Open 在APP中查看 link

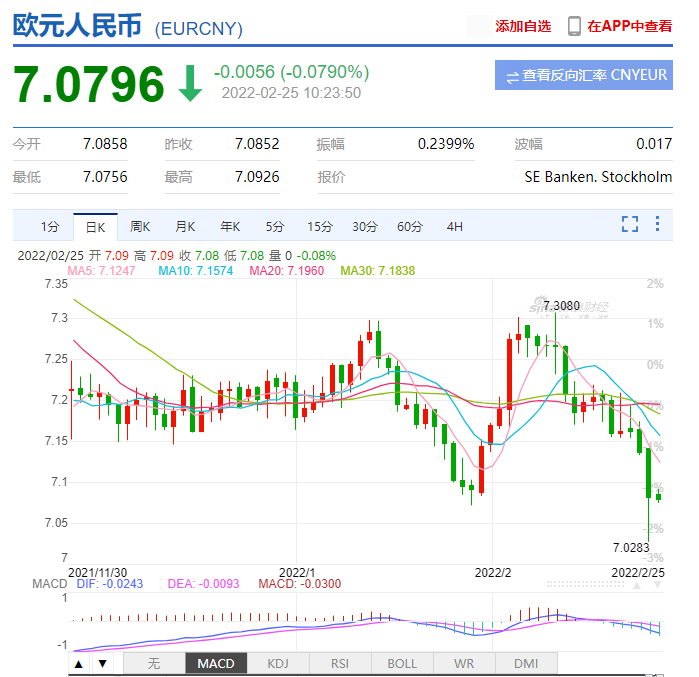629,26
